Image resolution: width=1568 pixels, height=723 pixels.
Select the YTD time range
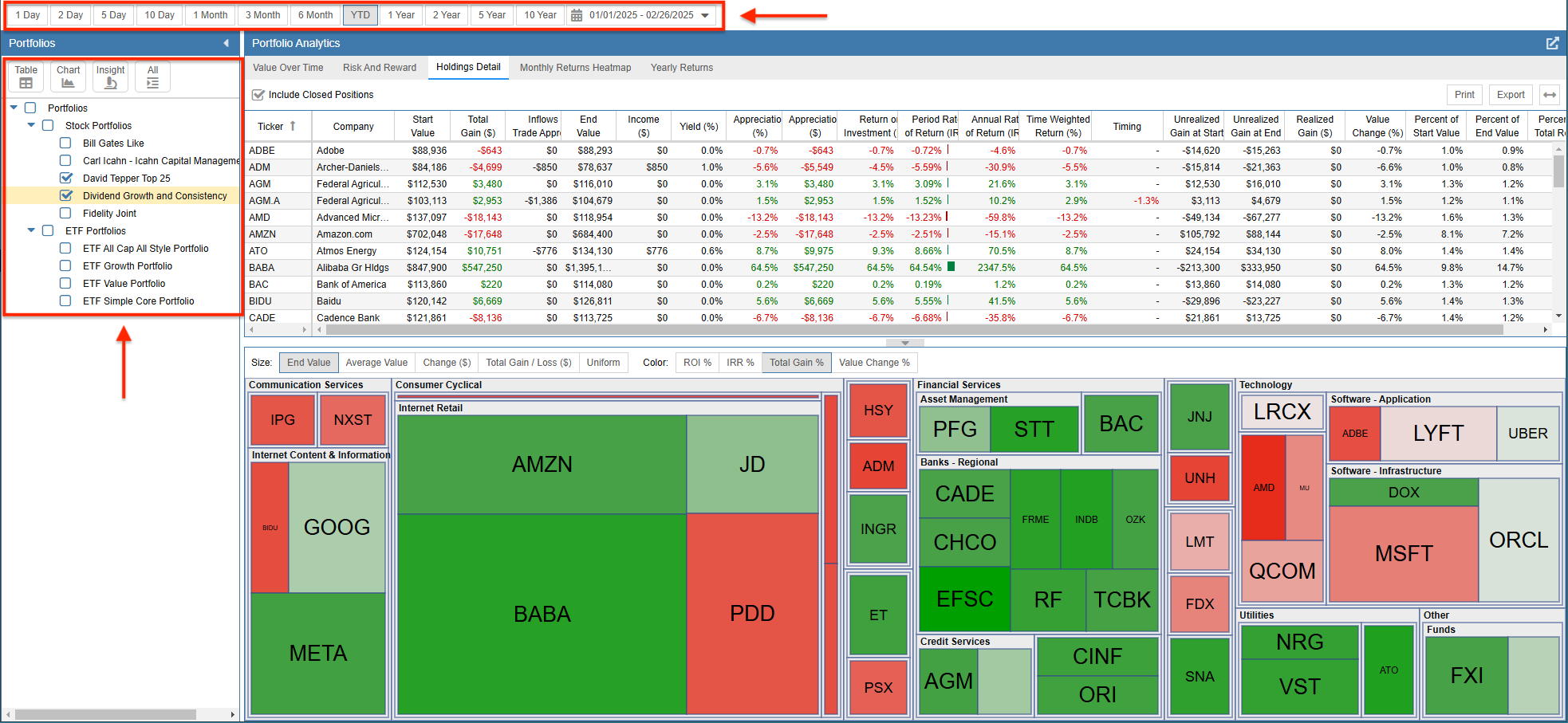coord(360,15)
